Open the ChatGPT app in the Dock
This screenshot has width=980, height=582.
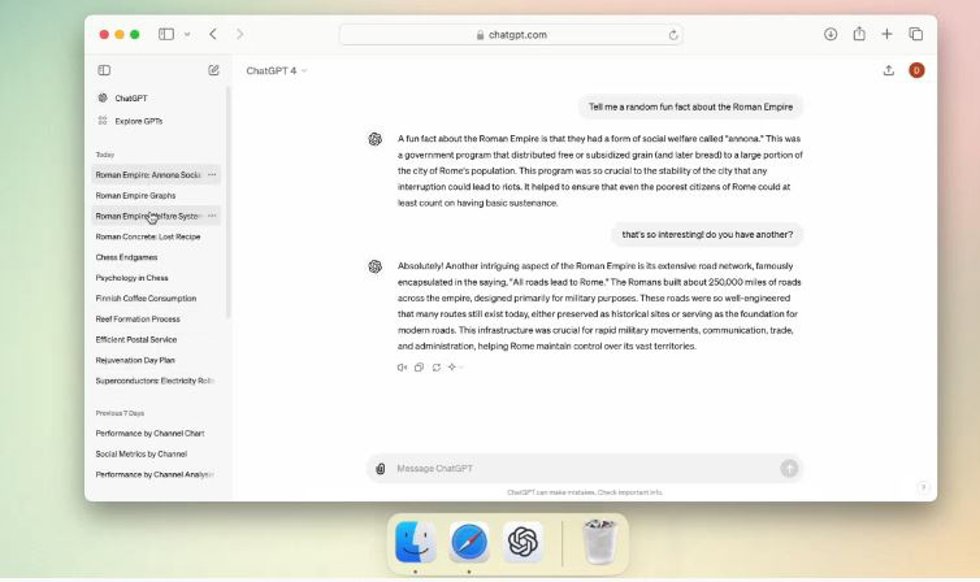pyautogui.click(x=523, y=541)
